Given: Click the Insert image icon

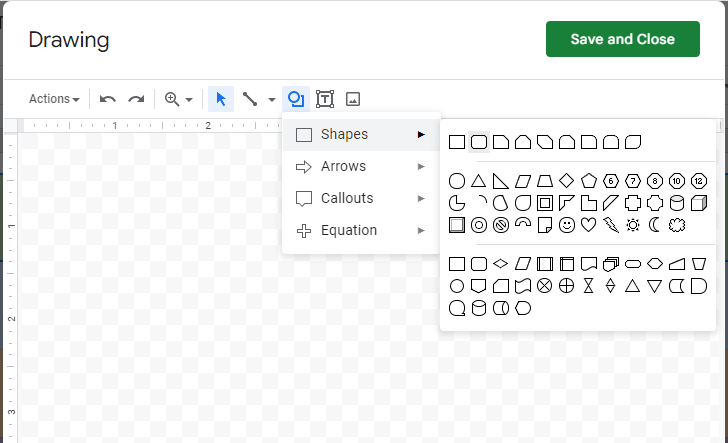Looking at the screenshot, I should click(x=352, y=99).
